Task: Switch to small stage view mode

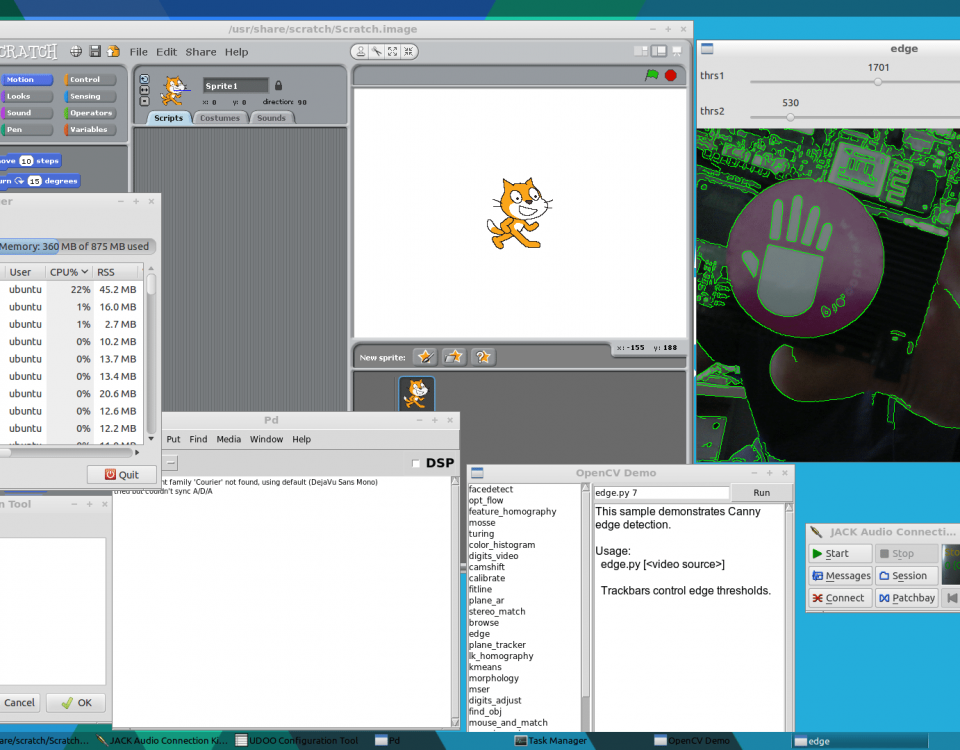Action: click(640, 51)
